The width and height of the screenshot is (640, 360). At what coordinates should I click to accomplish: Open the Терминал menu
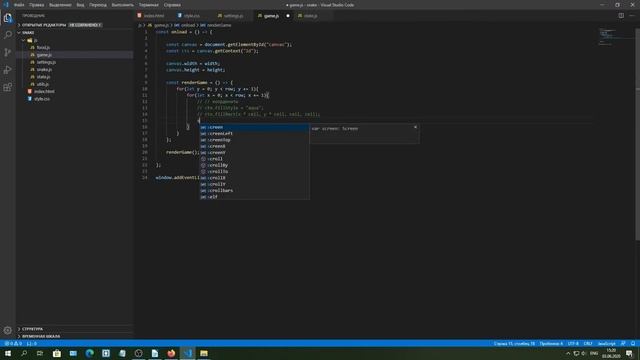tap(148, 5)
